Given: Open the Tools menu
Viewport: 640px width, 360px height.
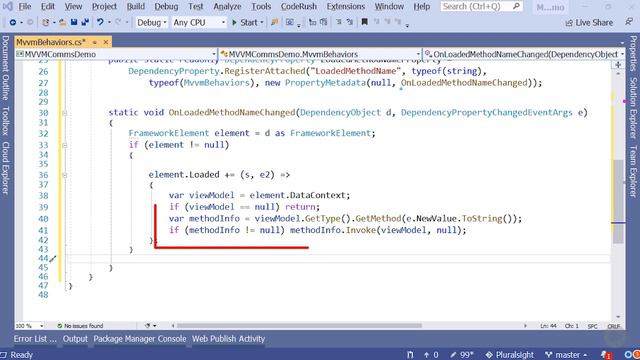Looking at the screenshot, I should click(x=261, y=7).
